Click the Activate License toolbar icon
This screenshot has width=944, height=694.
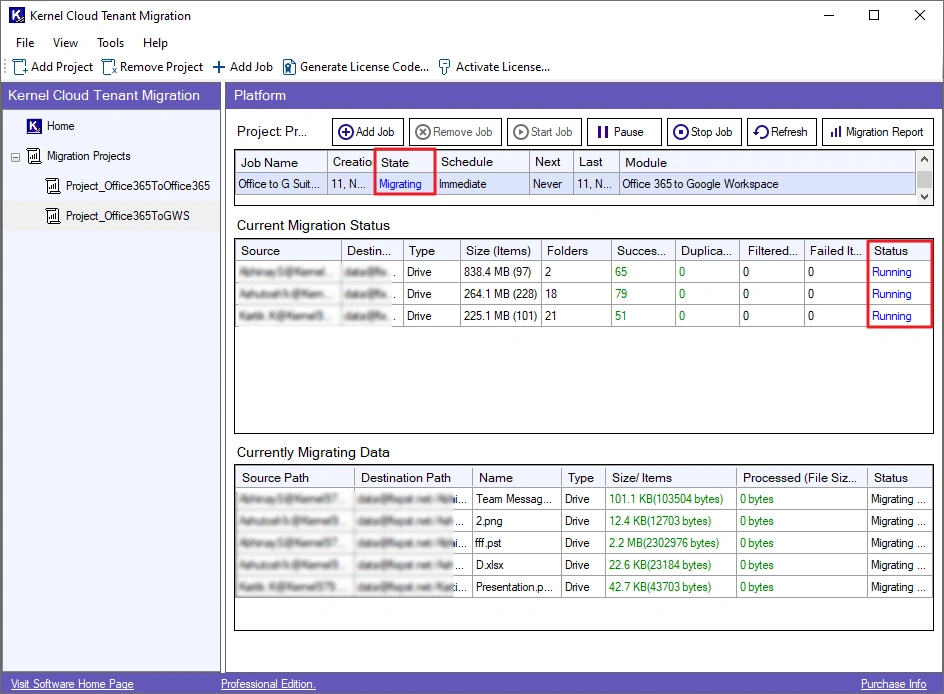point(445,67)
